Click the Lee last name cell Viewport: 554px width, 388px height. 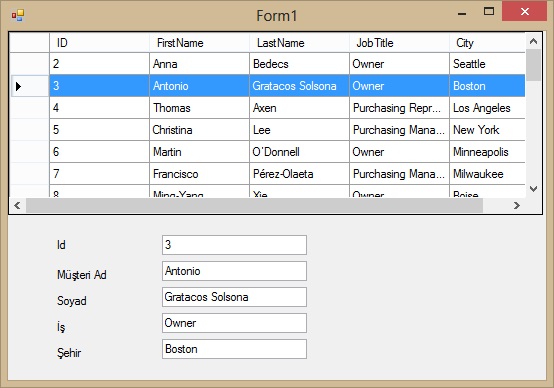[x=299, y=130]
